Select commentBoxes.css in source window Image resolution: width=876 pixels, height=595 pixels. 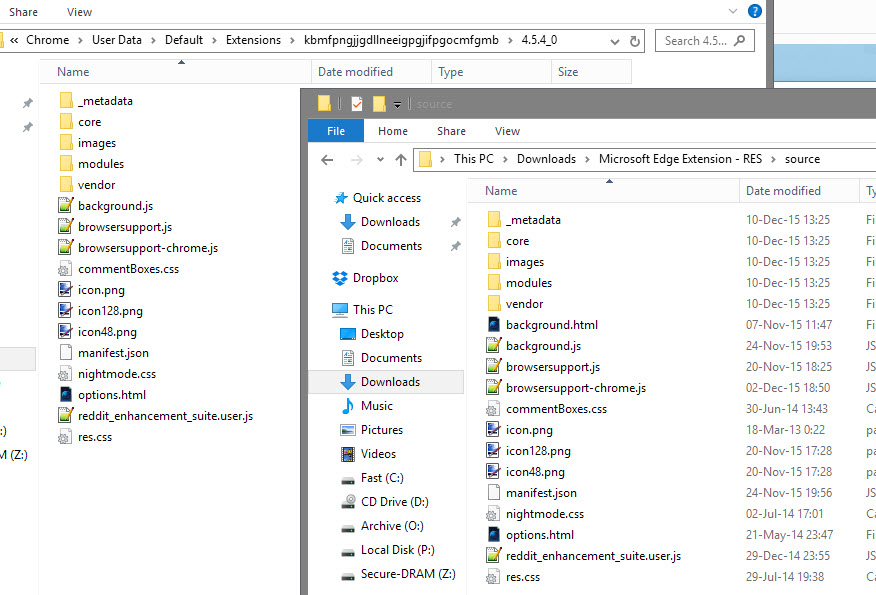coord(546,409)
